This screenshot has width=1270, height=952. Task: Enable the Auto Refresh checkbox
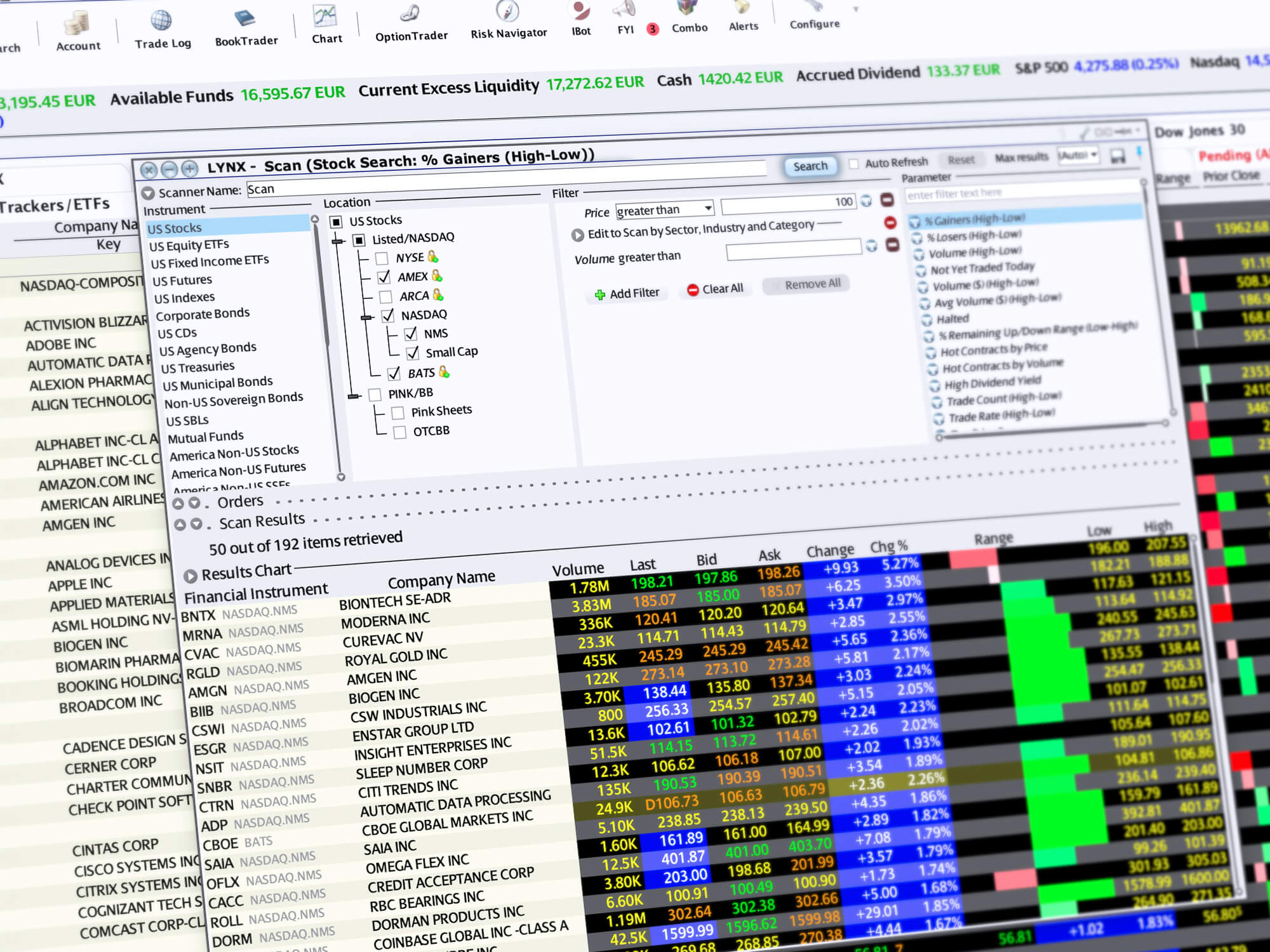854,164
